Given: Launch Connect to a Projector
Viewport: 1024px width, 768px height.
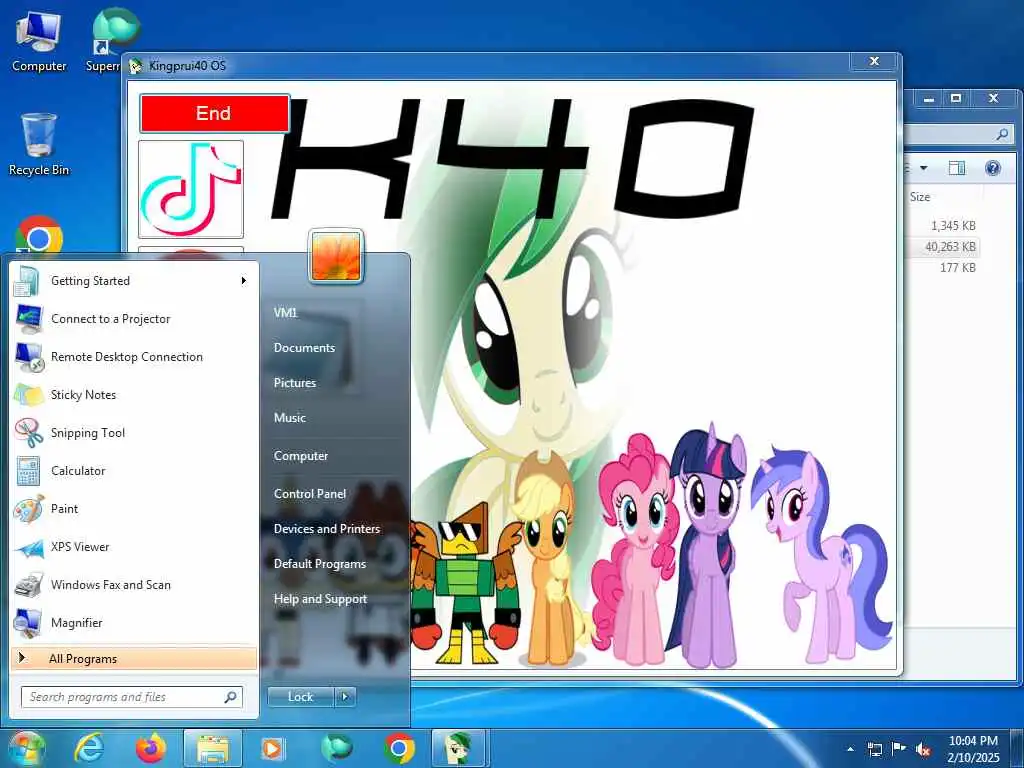Looking at the screenshot, I should (134, 319).
